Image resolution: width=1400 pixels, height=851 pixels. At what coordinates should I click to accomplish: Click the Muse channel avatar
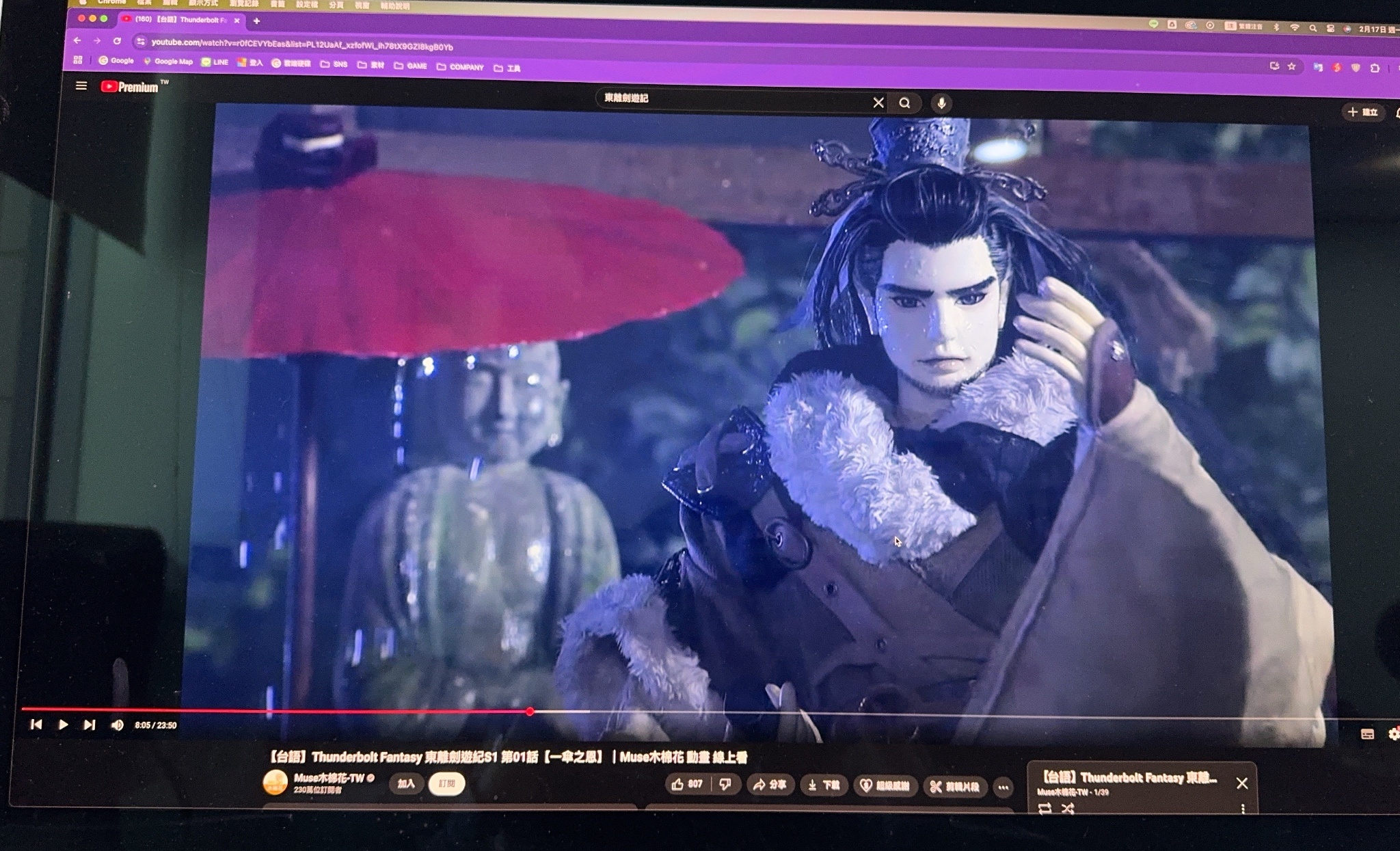(275, 782)
